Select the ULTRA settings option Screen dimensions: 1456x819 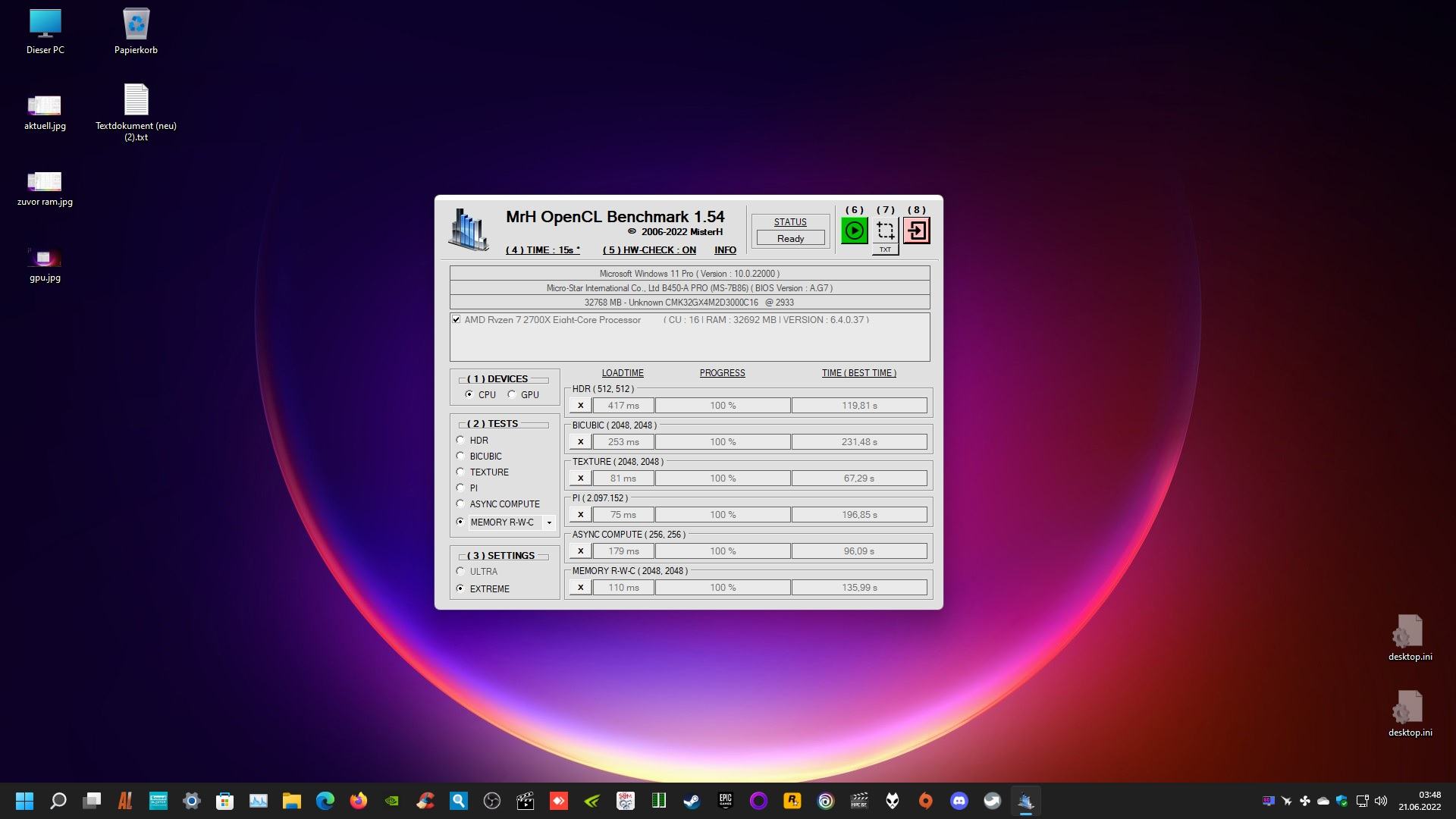point(460,571)
